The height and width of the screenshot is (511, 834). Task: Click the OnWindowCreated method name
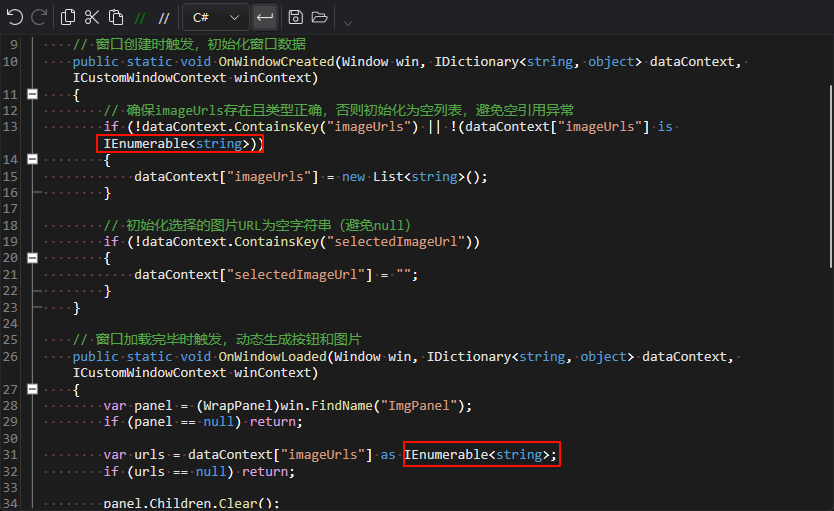[277, 62]
